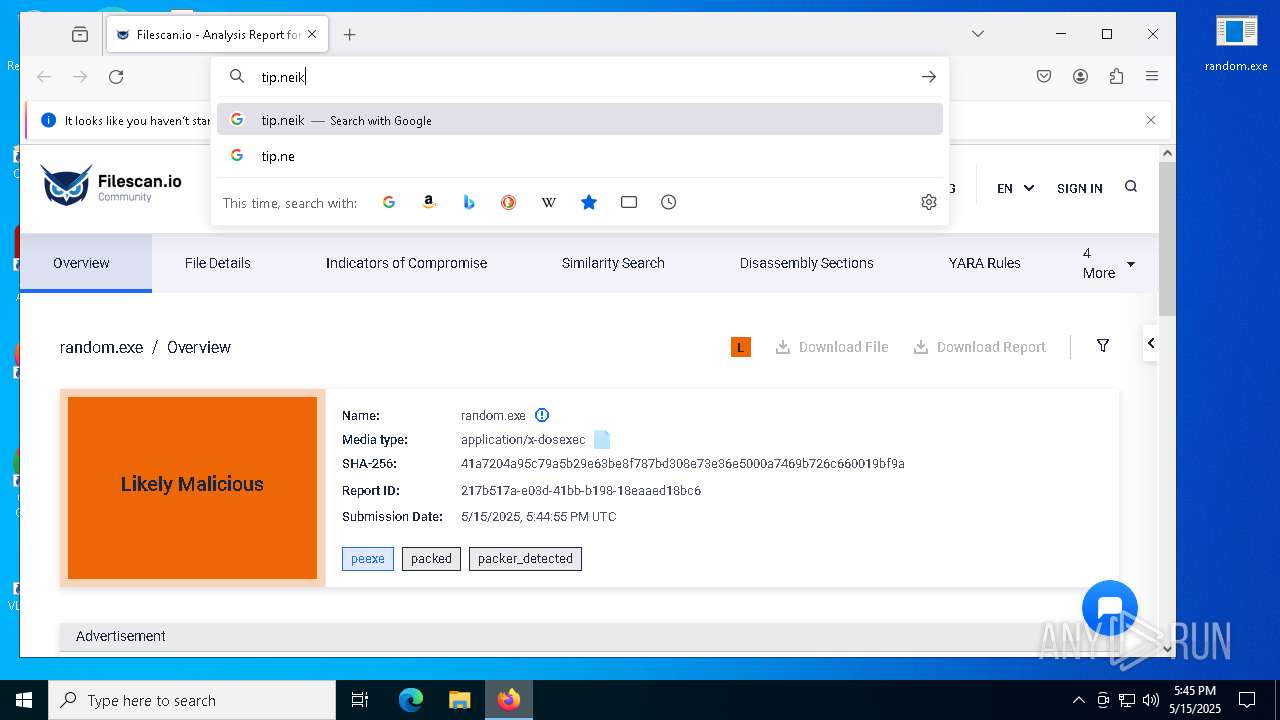This screenshot has width=1280, height=720.
Task: Open a new browser tab
Action: pos(349,34)
